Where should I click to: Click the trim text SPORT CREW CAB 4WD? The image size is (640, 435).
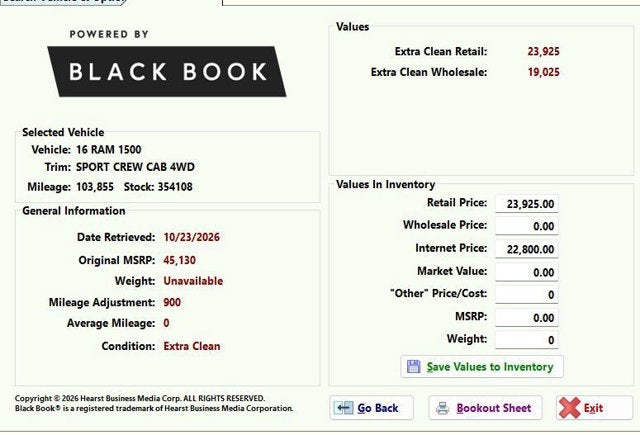pyautogui.click(x=135, y=167)
